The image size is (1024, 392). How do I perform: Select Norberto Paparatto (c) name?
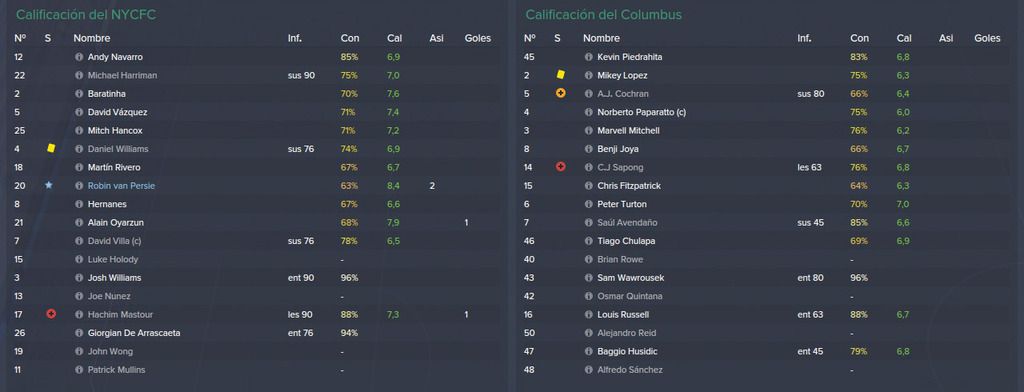pos(641,112)
